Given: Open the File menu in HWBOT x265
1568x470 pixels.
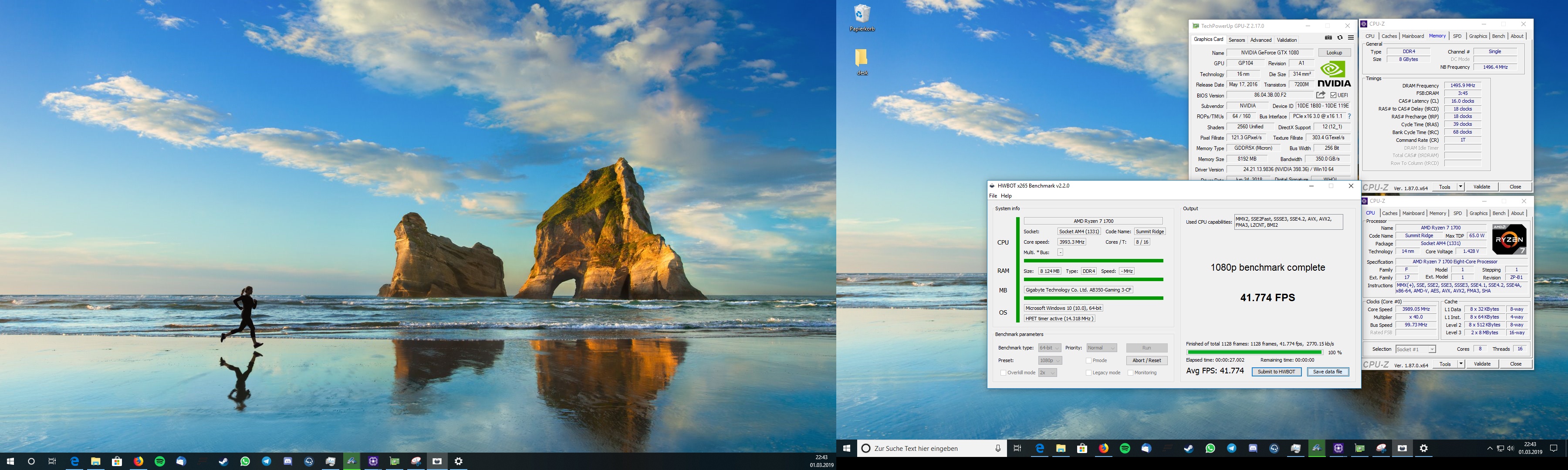Looking at the screenshot, I should point(993,196).
